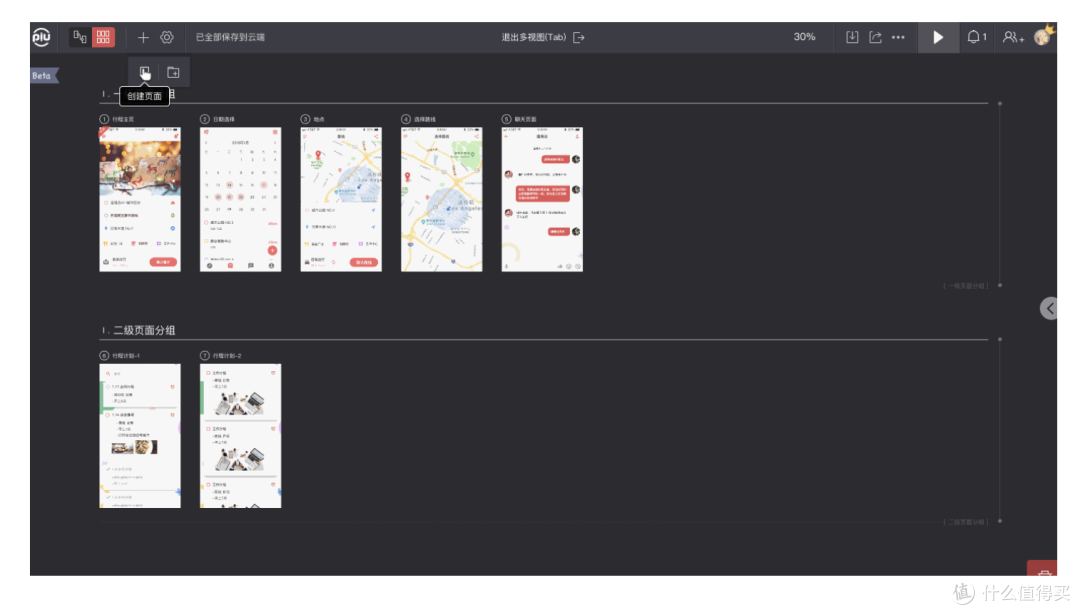Select the red multi-view grid icon
1080x615 pixels.
tap(103, 37)
